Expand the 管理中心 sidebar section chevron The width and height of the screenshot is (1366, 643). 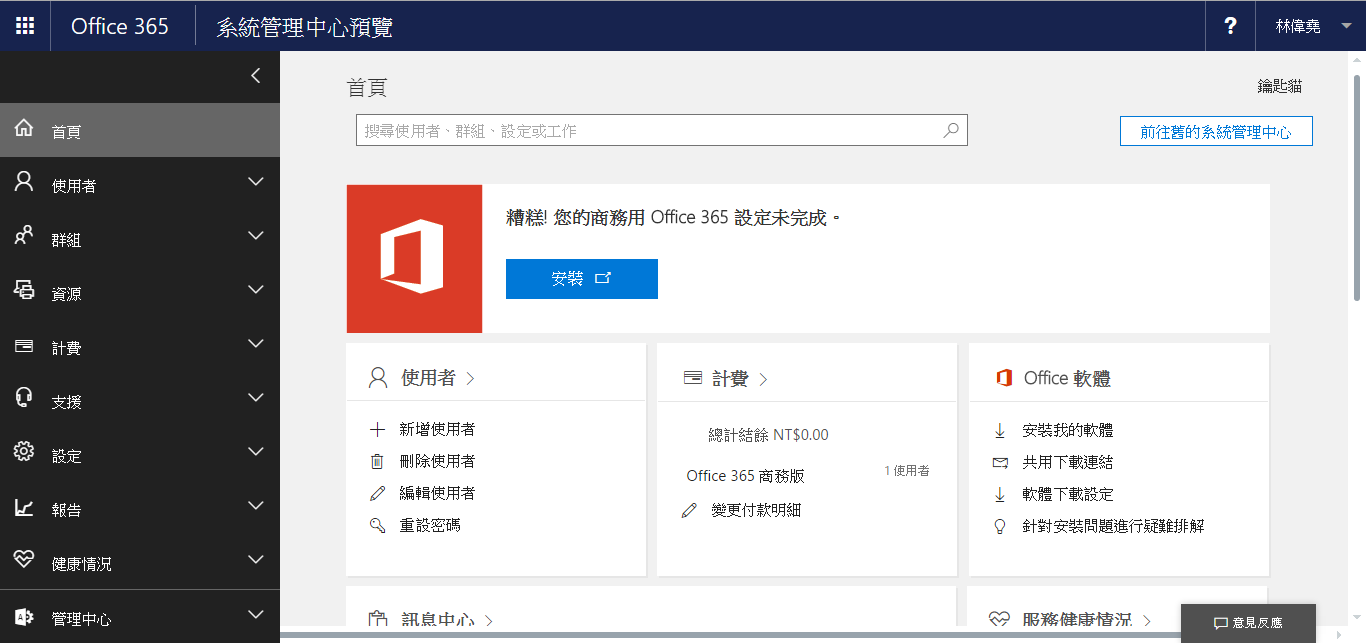pyautogui.click(x=256, y=615)
